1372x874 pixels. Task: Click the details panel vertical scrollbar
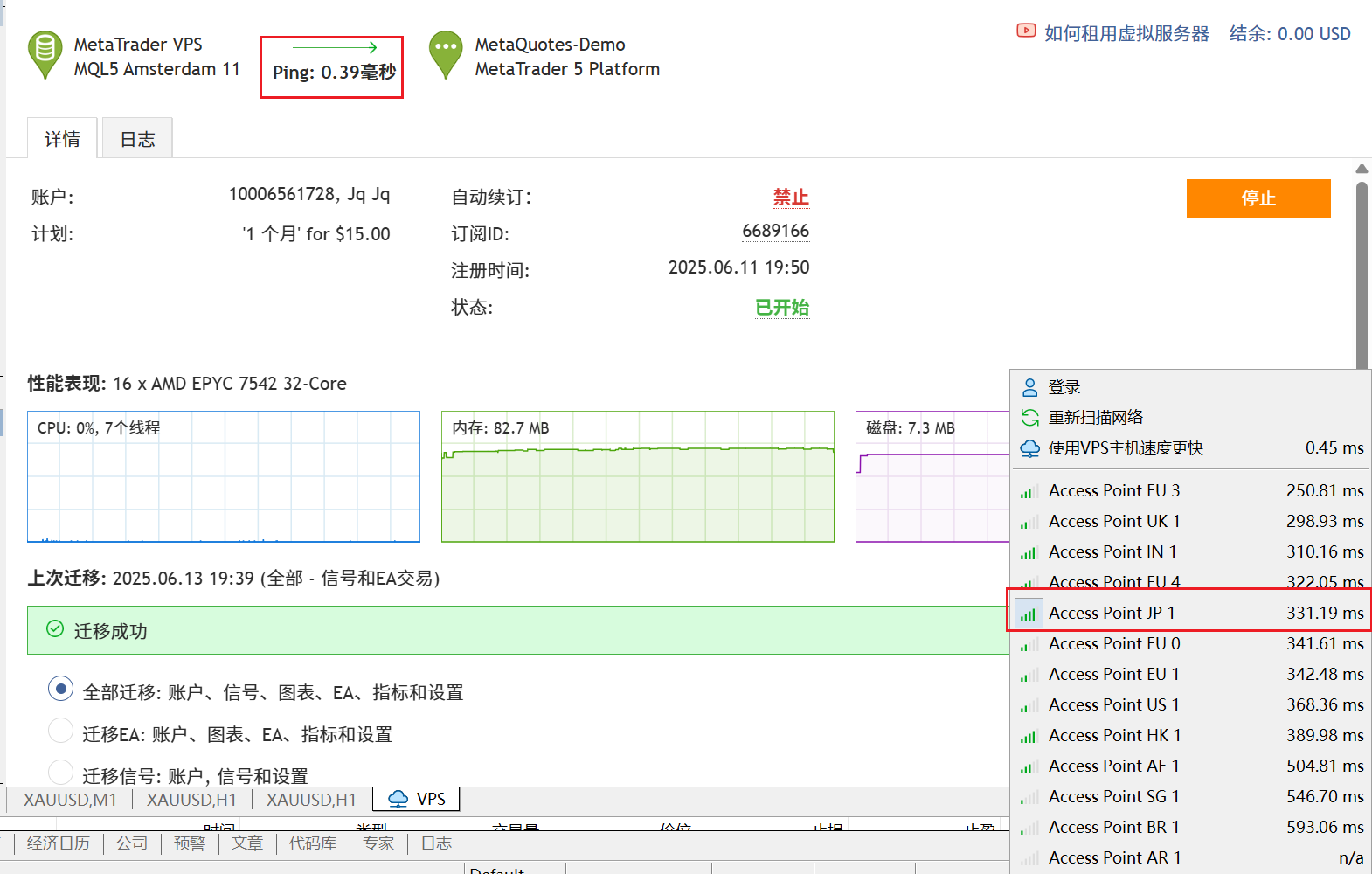click(x=1362, y=275)
